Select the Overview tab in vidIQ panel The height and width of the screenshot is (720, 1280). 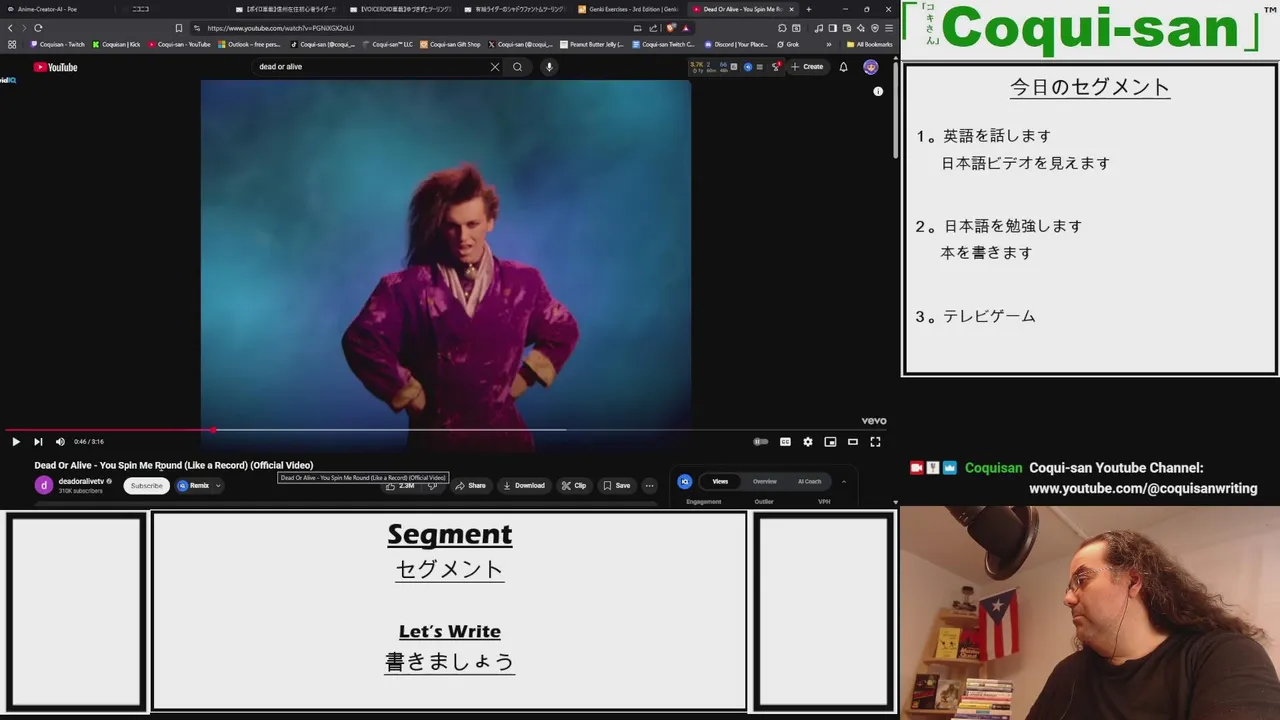(764, 481)
